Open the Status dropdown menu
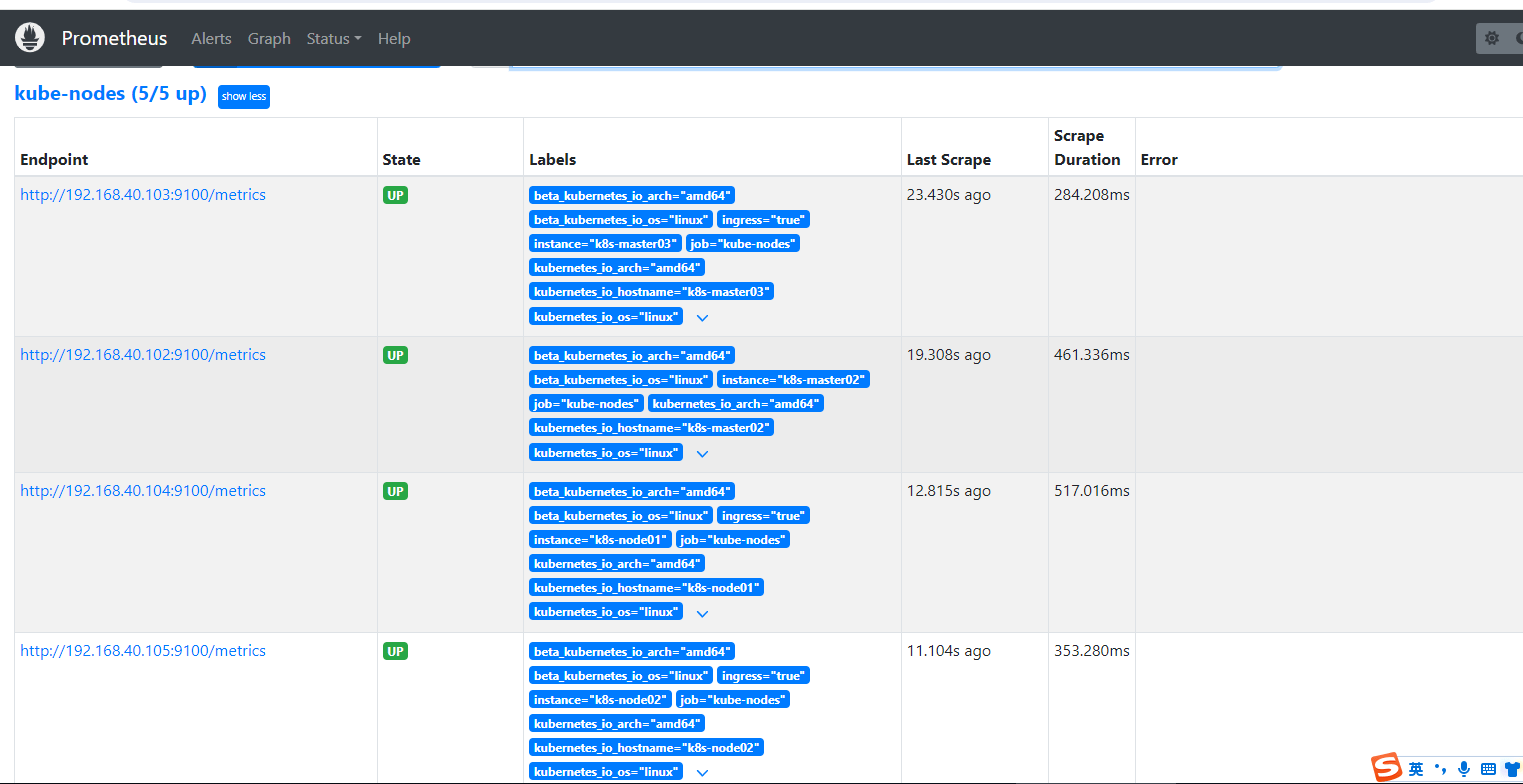1523x784 pixels. pyautogui.click(x=334, y=38)
